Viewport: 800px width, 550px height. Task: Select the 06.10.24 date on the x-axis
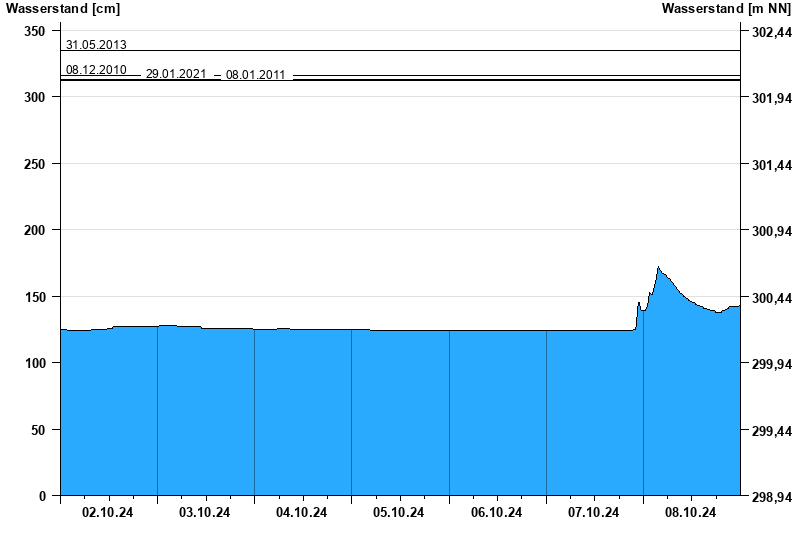[x=497, y=512]
